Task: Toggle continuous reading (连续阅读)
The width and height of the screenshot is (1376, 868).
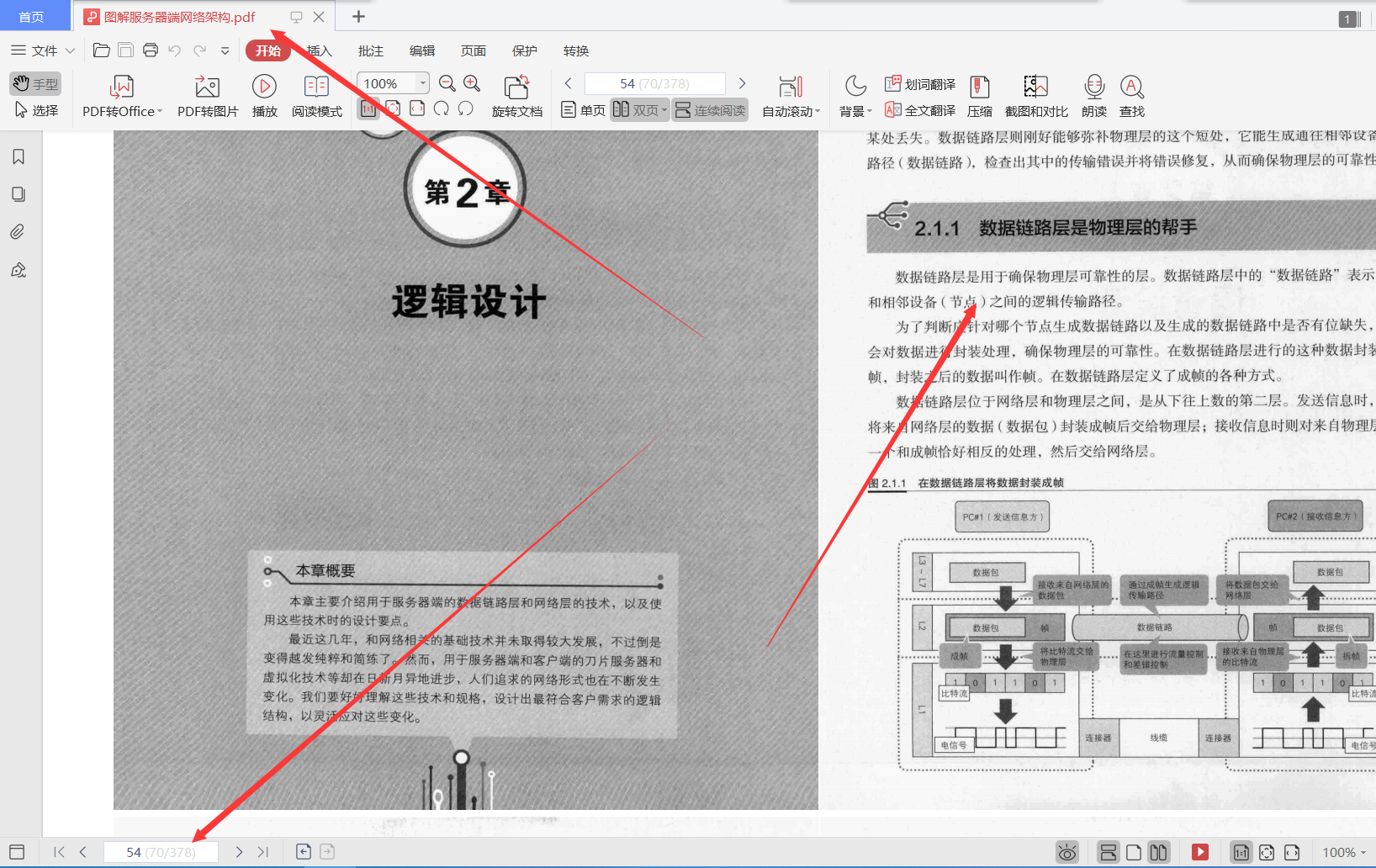Action: (x=711, y=110)
